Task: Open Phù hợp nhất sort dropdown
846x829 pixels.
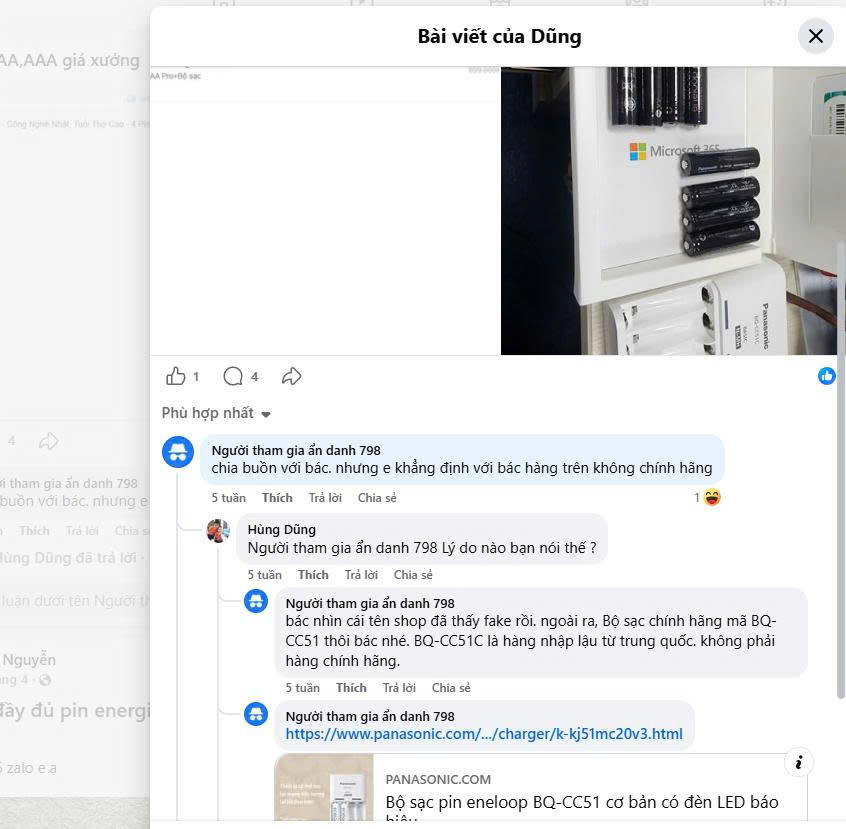Action: click(216, 413)
